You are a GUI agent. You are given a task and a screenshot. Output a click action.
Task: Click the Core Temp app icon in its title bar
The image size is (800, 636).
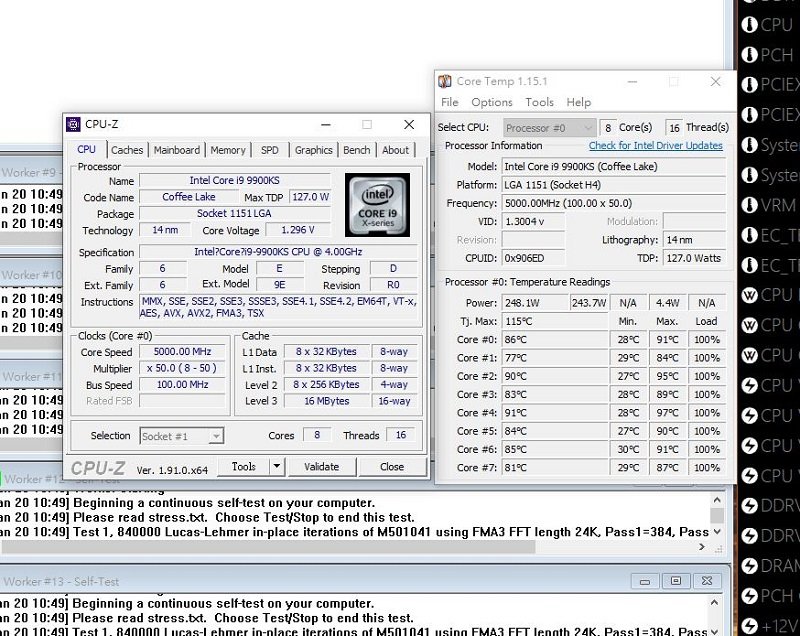tap(445, 81)
